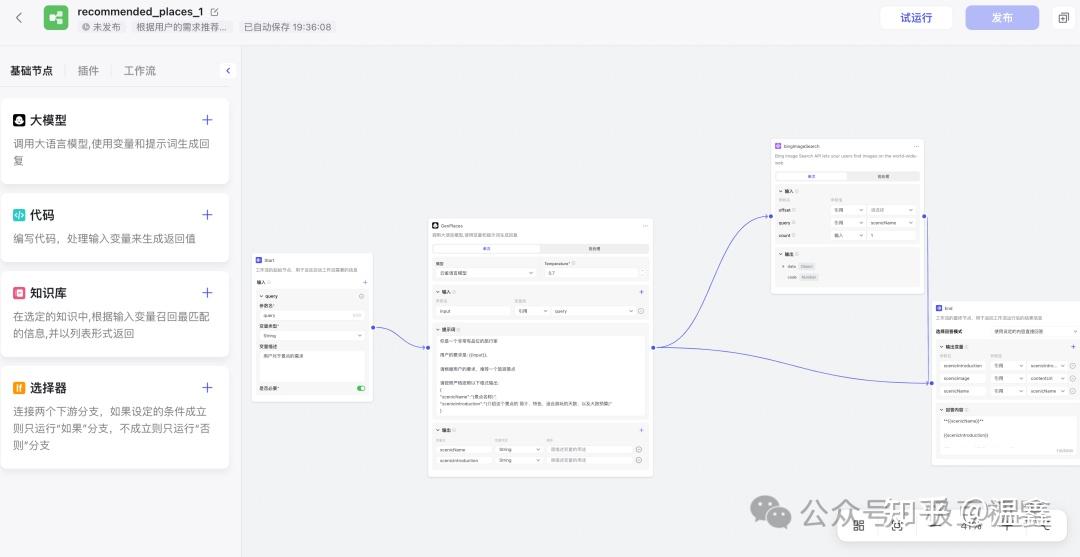Open the 模型 dropdown in GenPlaces node
The height and width of the screenshot is (557, 1080).
(486, 272)
